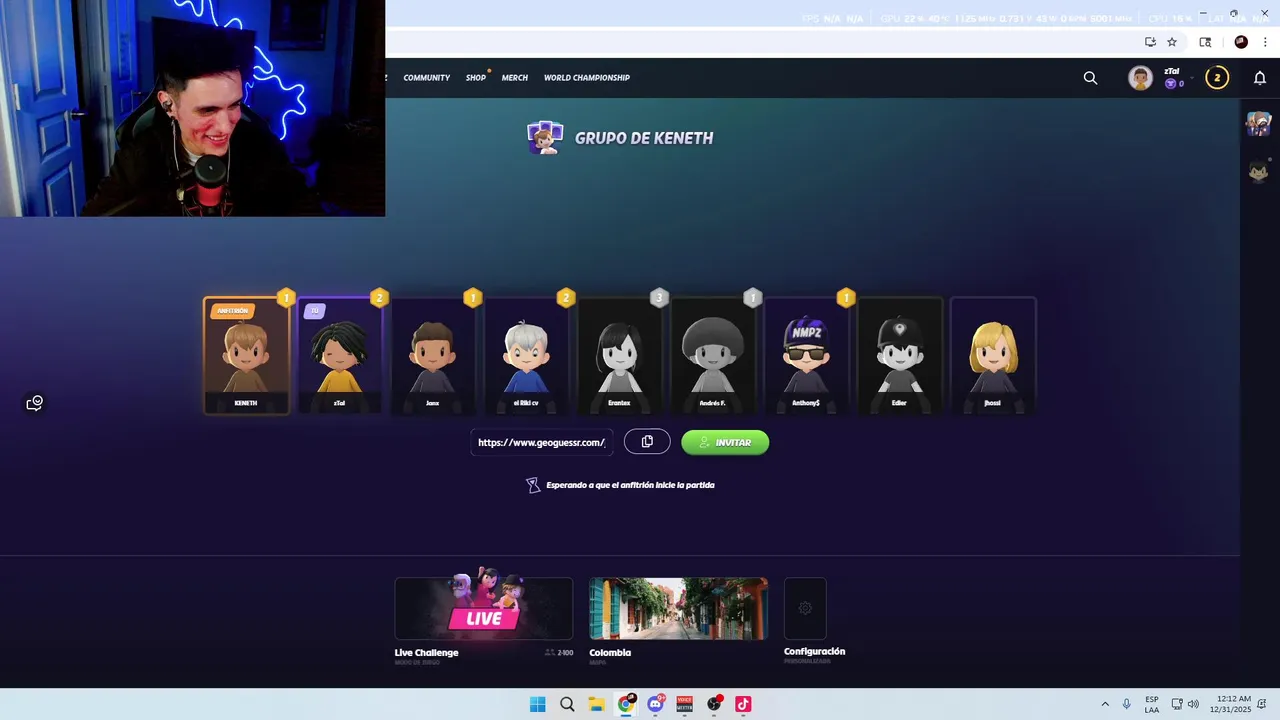Click the '2-100' player count text
This screenshot has height=720, width=1280.
pyautogui.click(x=565, y=652)
